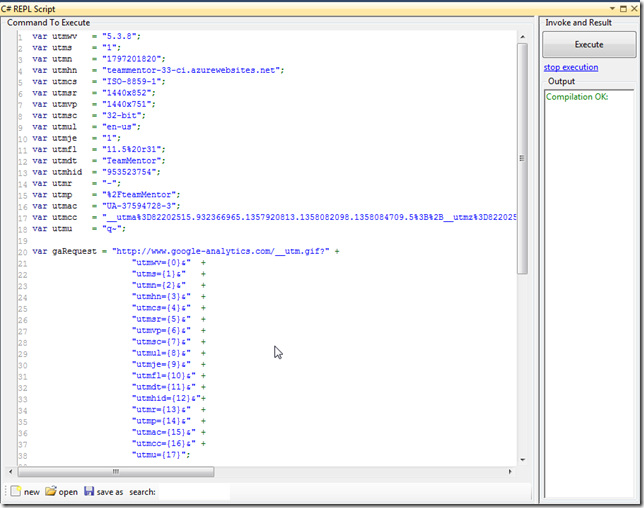Click the stop execution link
This screenshot has height=508, width=644.
[570, 67]
